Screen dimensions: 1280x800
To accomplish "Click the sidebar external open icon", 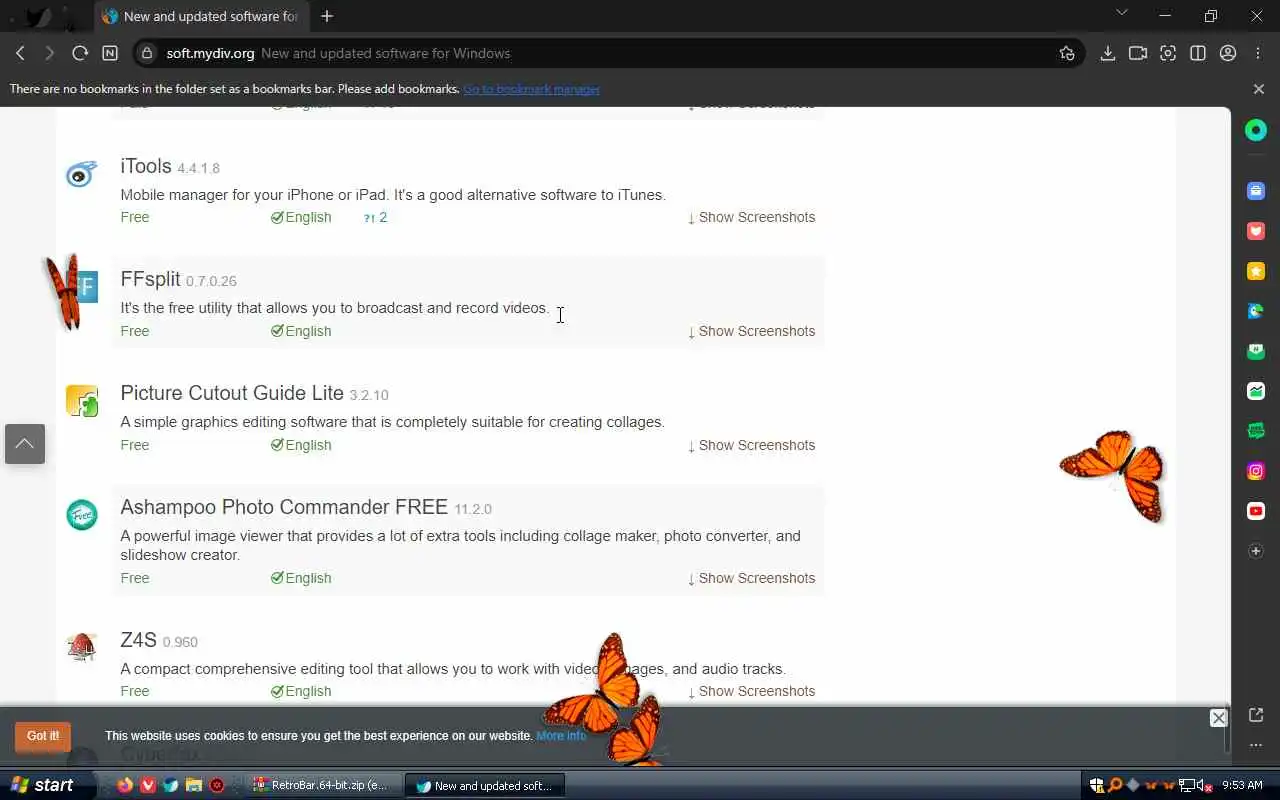I will pyautogui.click(x=1256, y=714).
